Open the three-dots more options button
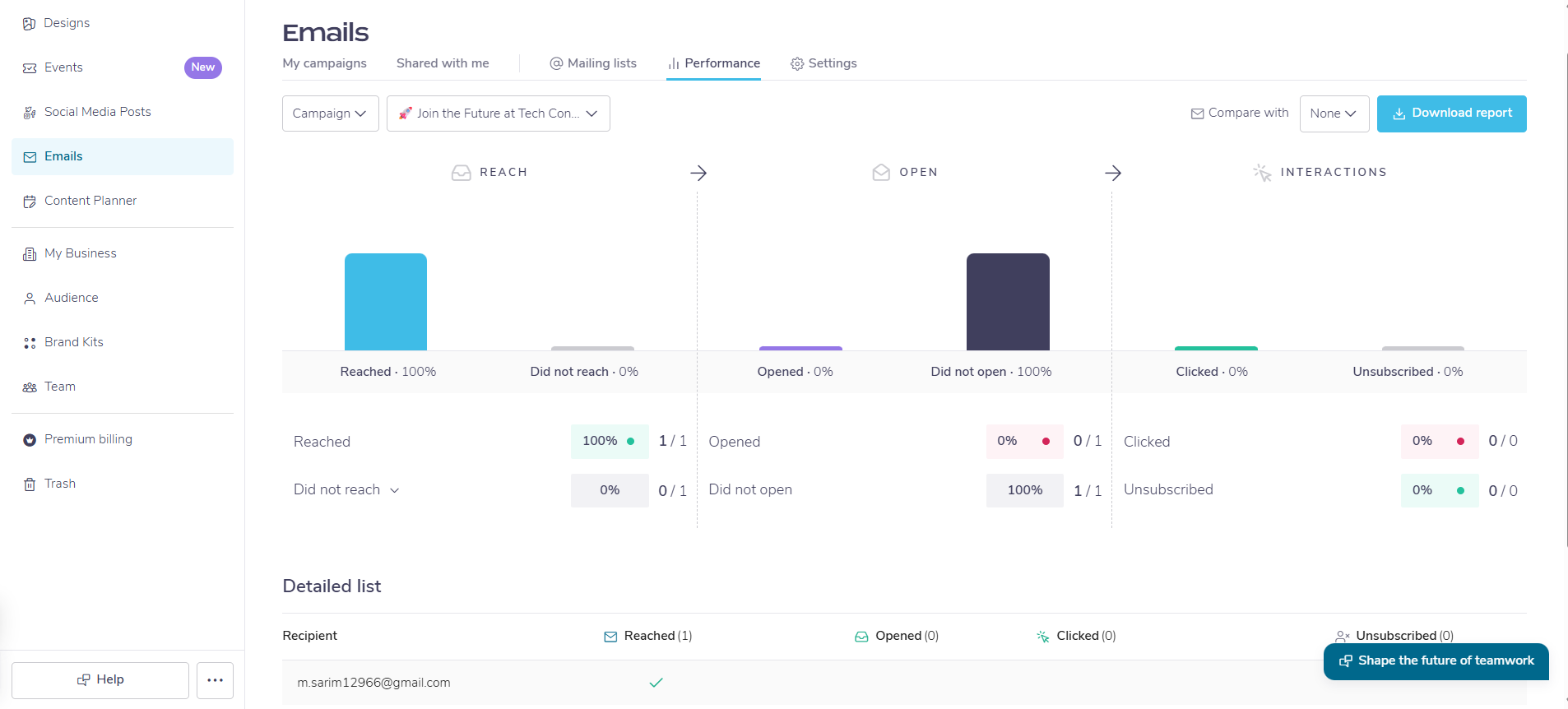Viewport: 1568px width, 709px height. click(215, 680)
